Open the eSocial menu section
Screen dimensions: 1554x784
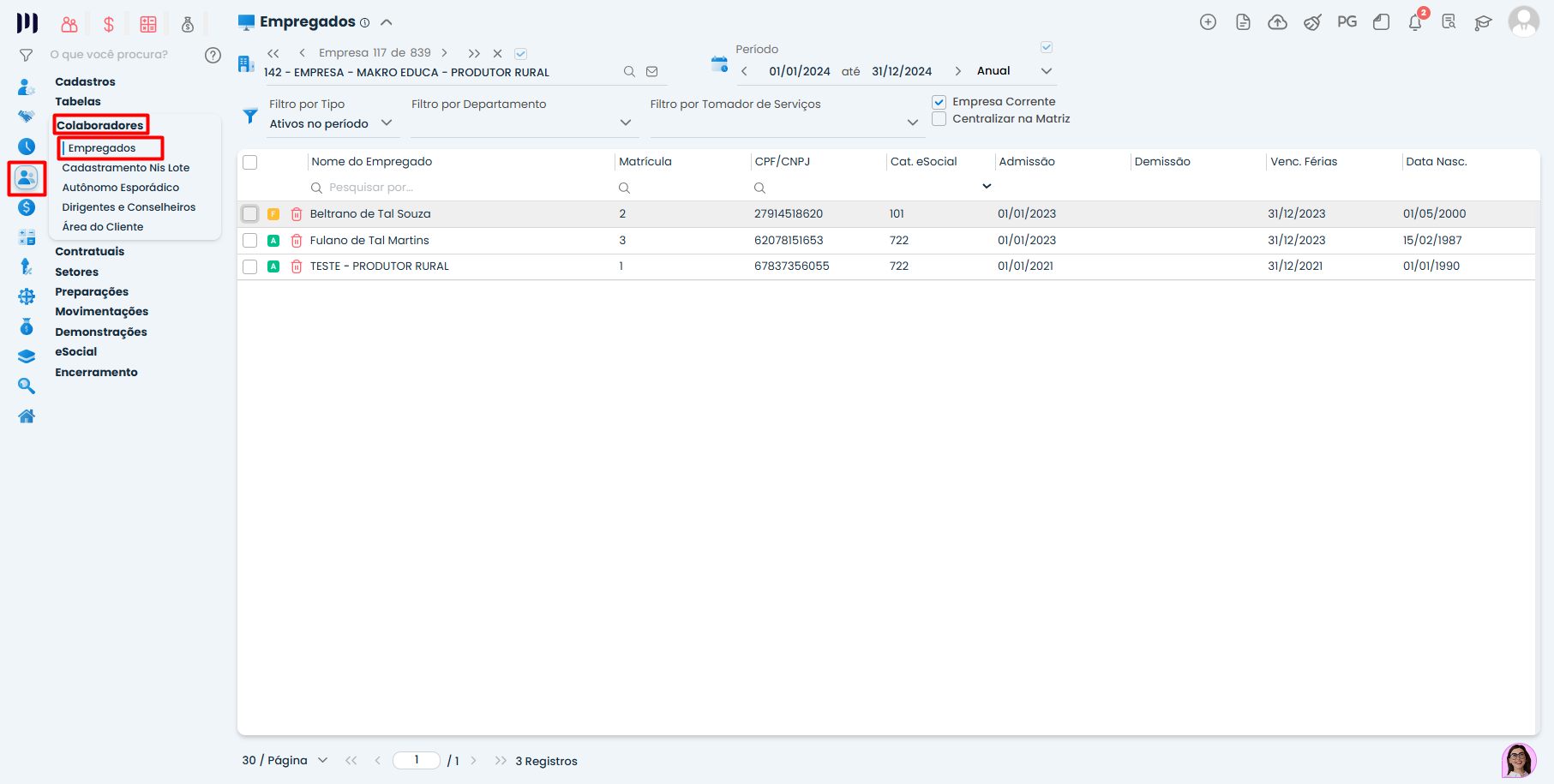click(x=76, y=352)
